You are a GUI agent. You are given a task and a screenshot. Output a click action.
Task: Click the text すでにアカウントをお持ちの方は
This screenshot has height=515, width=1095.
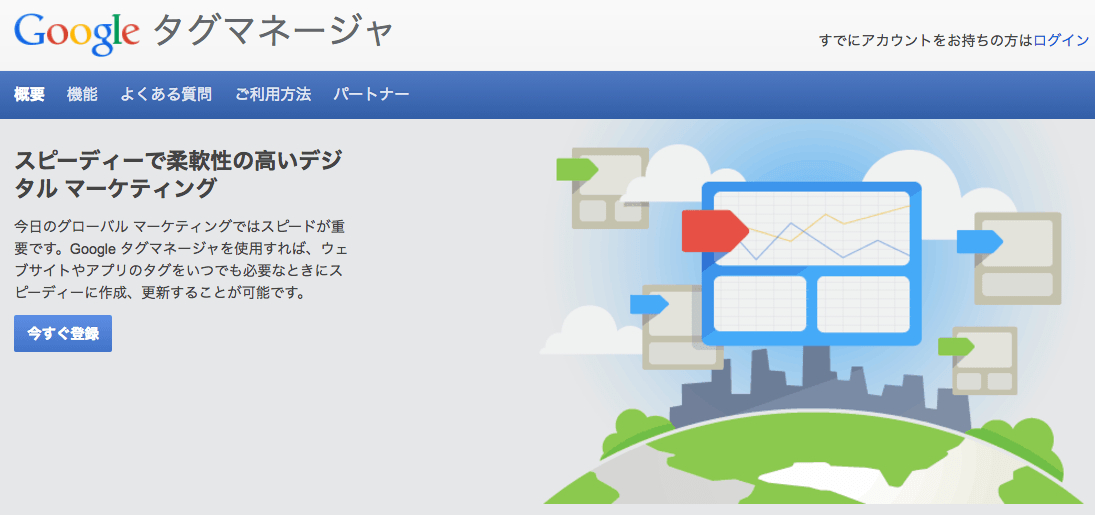pyautogui.click(x=925, y=41)
